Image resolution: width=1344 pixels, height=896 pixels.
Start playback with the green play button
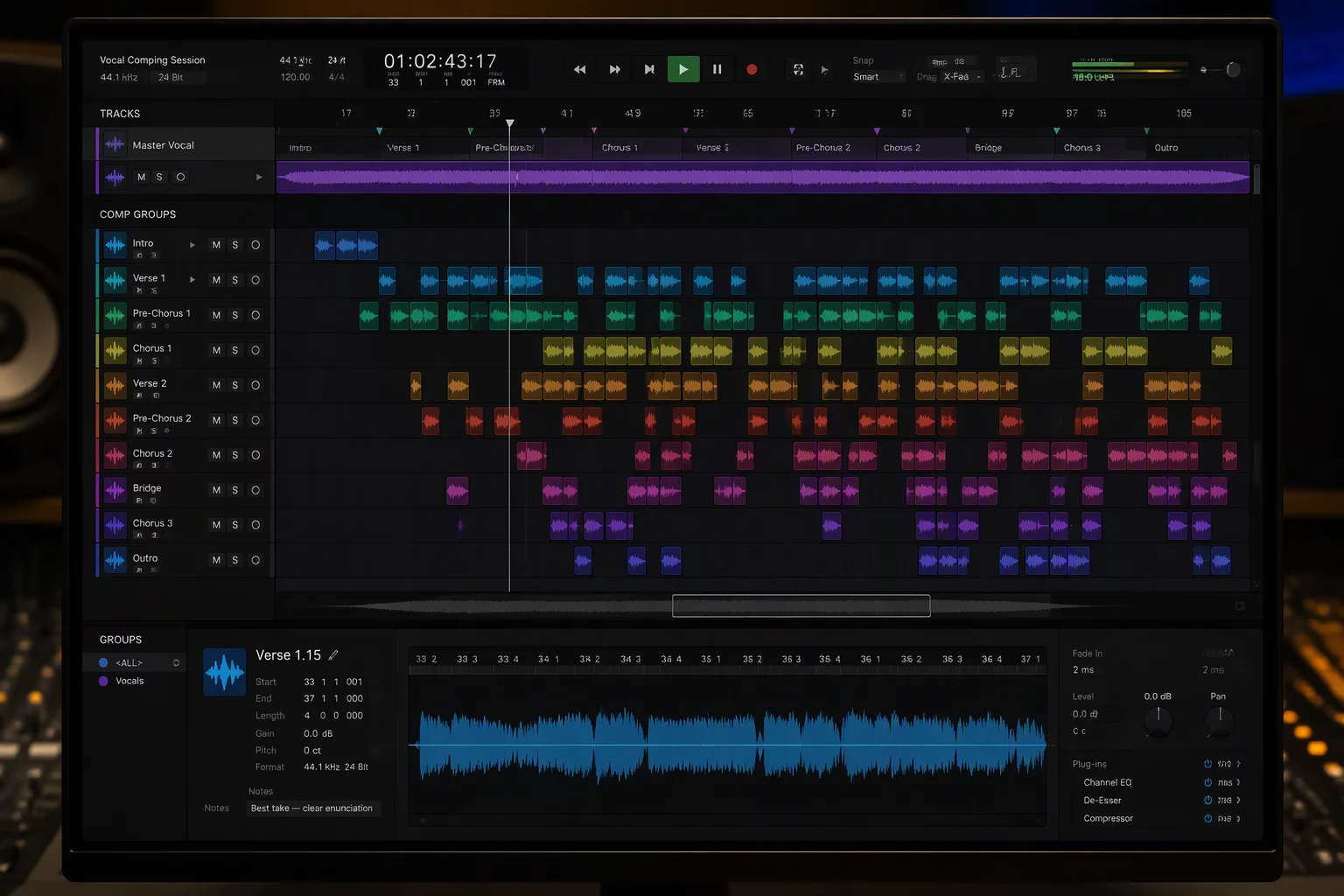683,69
